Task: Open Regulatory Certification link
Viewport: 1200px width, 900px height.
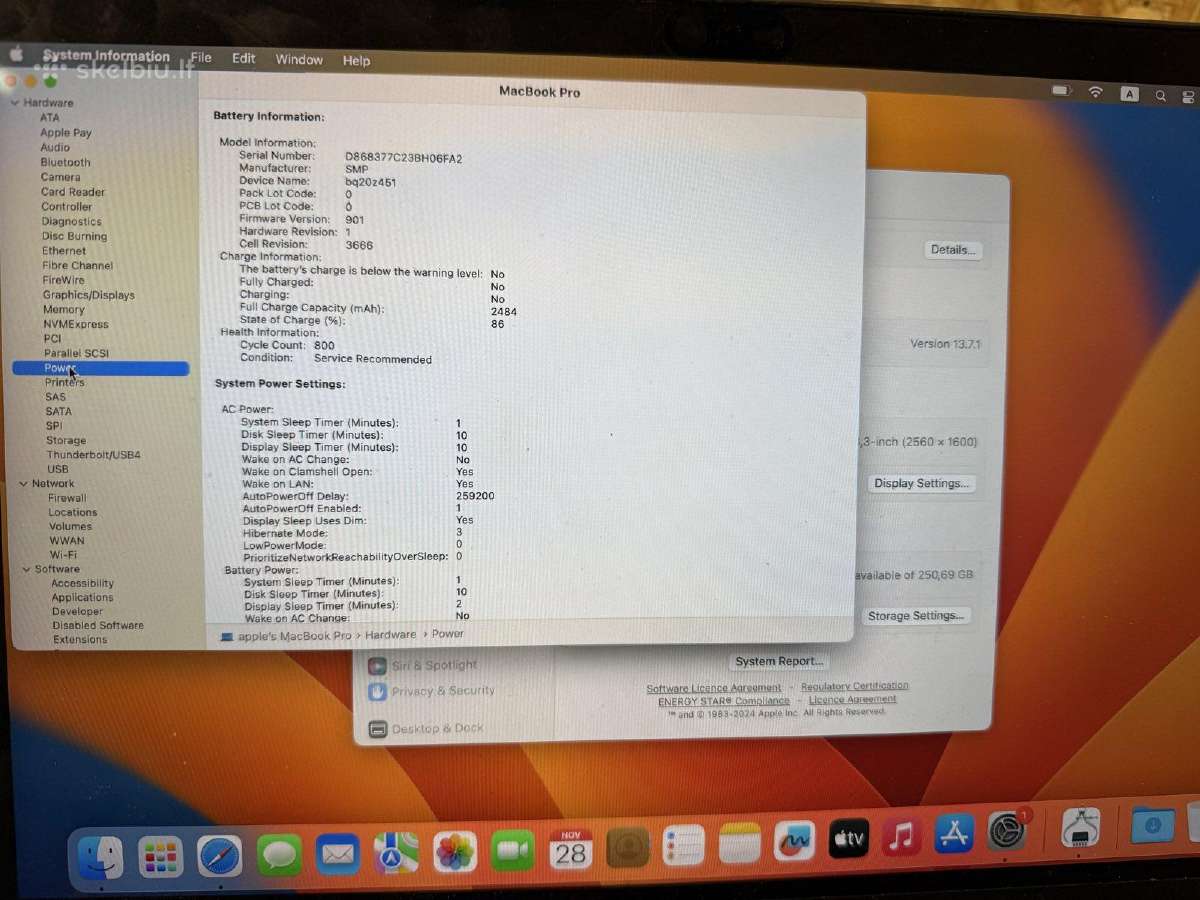Action: [x=855, y=686]
